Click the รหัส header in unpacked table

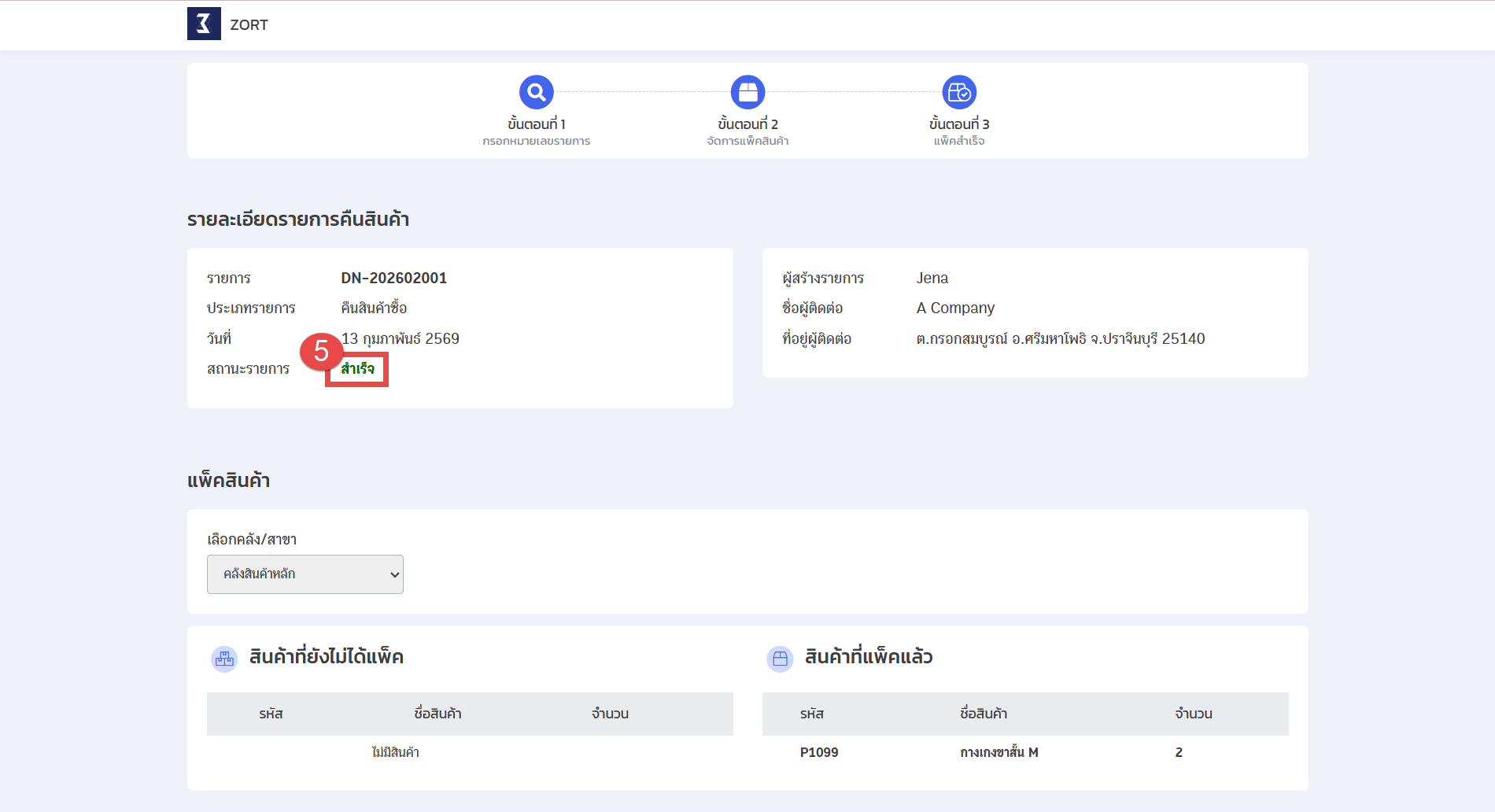click(271, 714)
